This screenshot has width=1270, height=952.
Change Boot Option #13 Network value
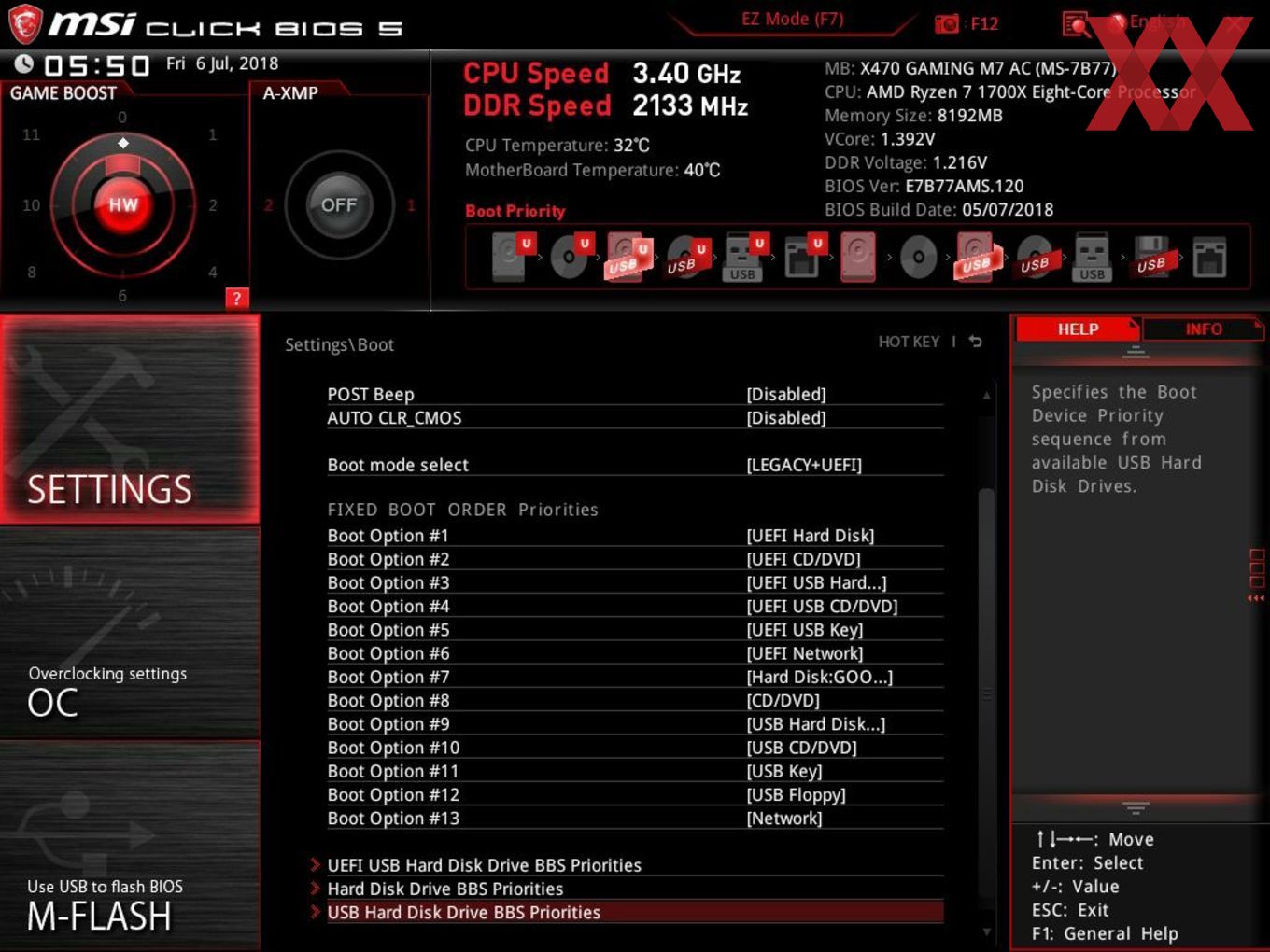tap(784, 819)
